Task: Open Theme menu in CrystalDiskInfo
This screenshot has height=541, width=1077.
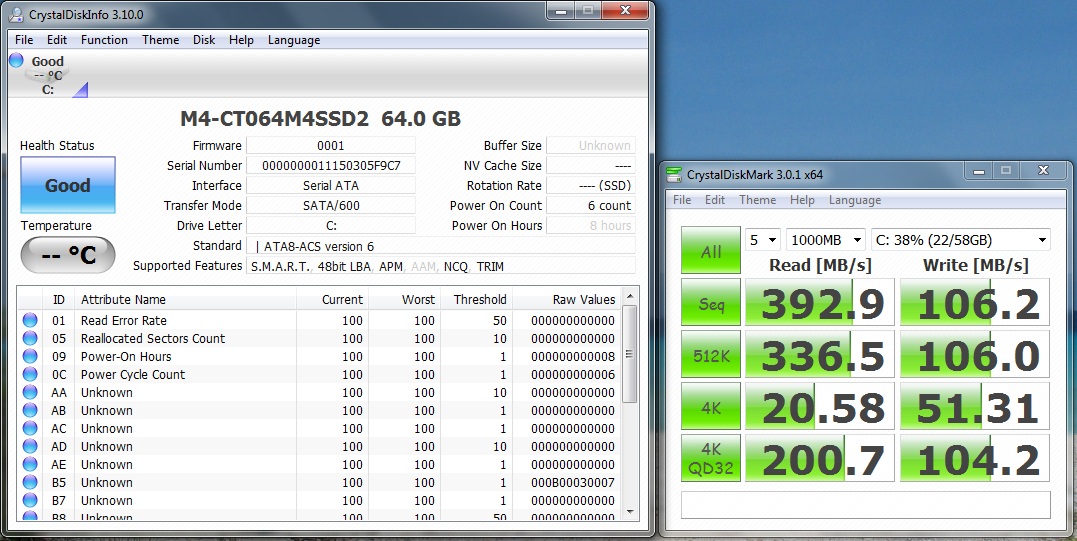Action: 161,40
